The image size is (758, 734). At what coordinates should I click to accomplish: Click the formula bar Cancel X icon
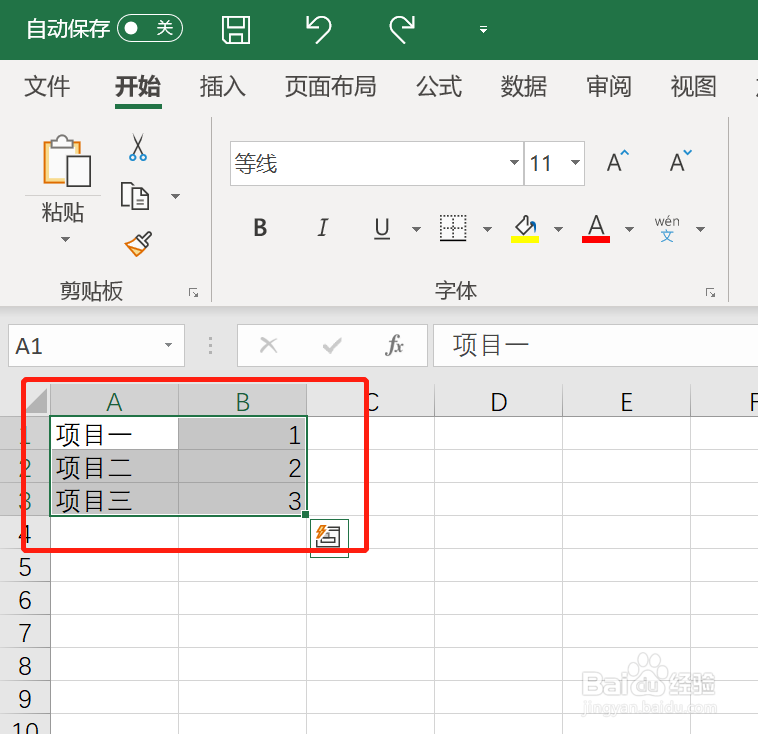268,346
